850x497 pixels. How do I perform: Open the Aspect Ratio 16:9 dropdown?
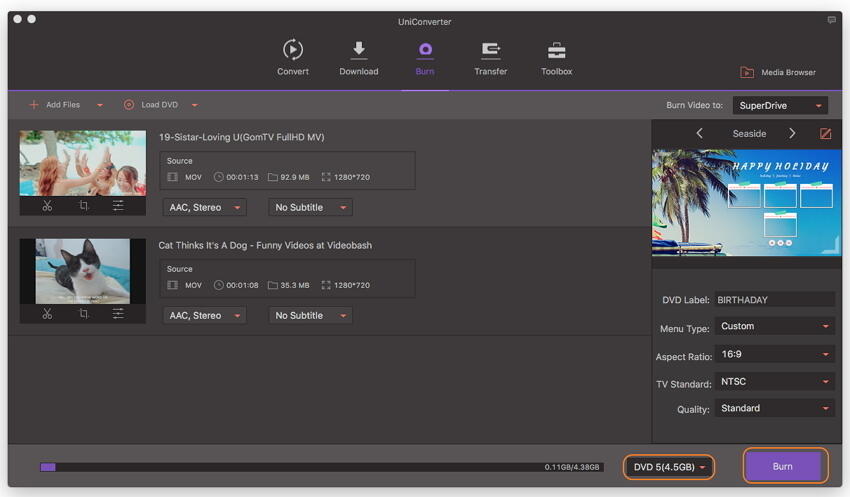(775, 354)
